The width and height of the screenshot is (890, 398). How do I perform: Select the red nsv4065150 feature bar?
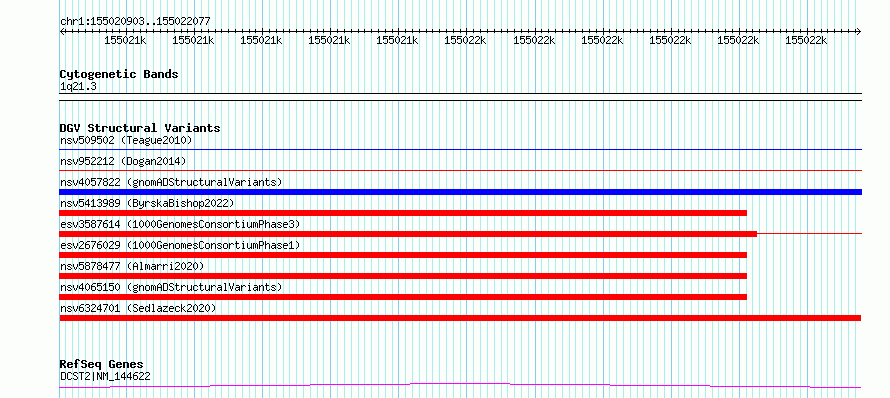pyautogui.click(x=403, y=297)
